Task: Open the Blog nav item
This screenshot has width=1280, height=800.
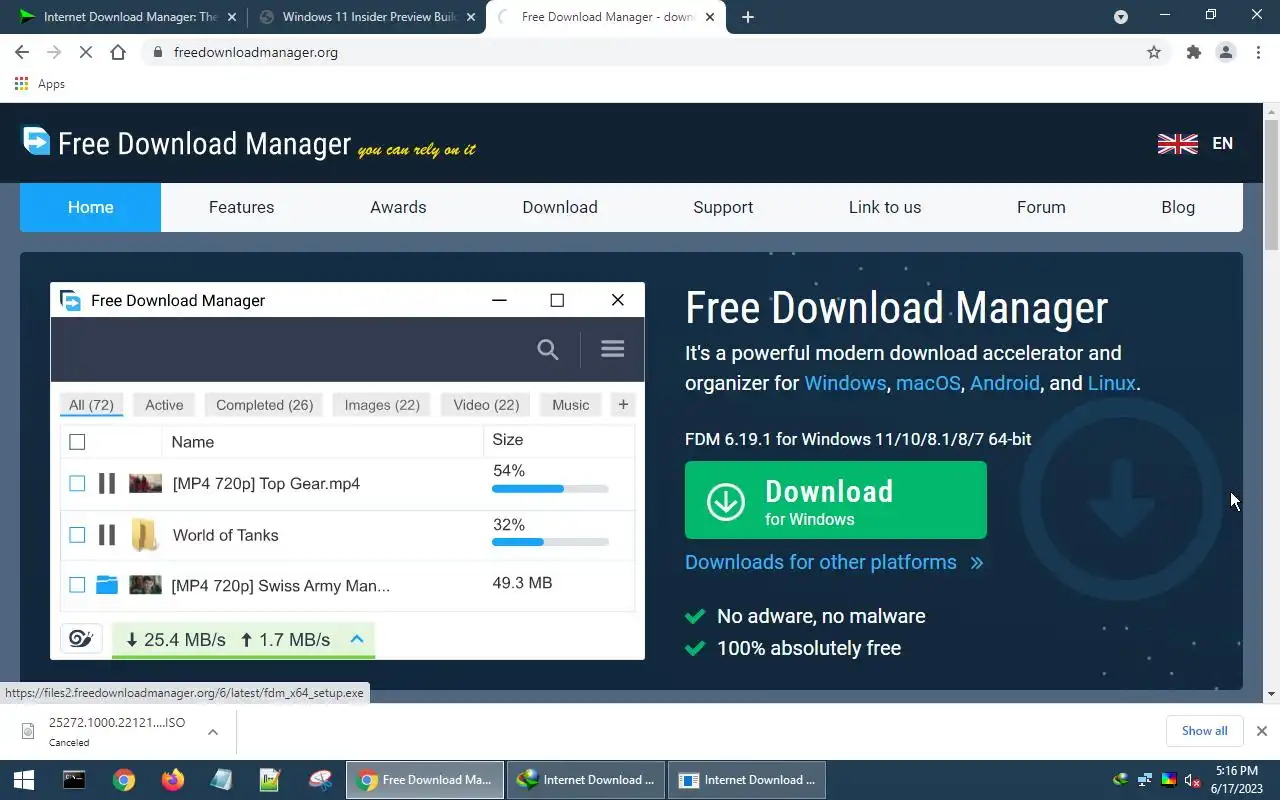Action: (x=1178, y=207)
